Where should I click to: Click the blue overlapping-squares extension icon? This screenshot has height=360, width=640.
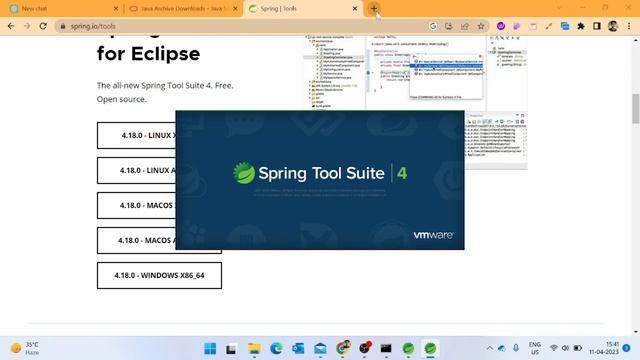[x=565, y=26]
